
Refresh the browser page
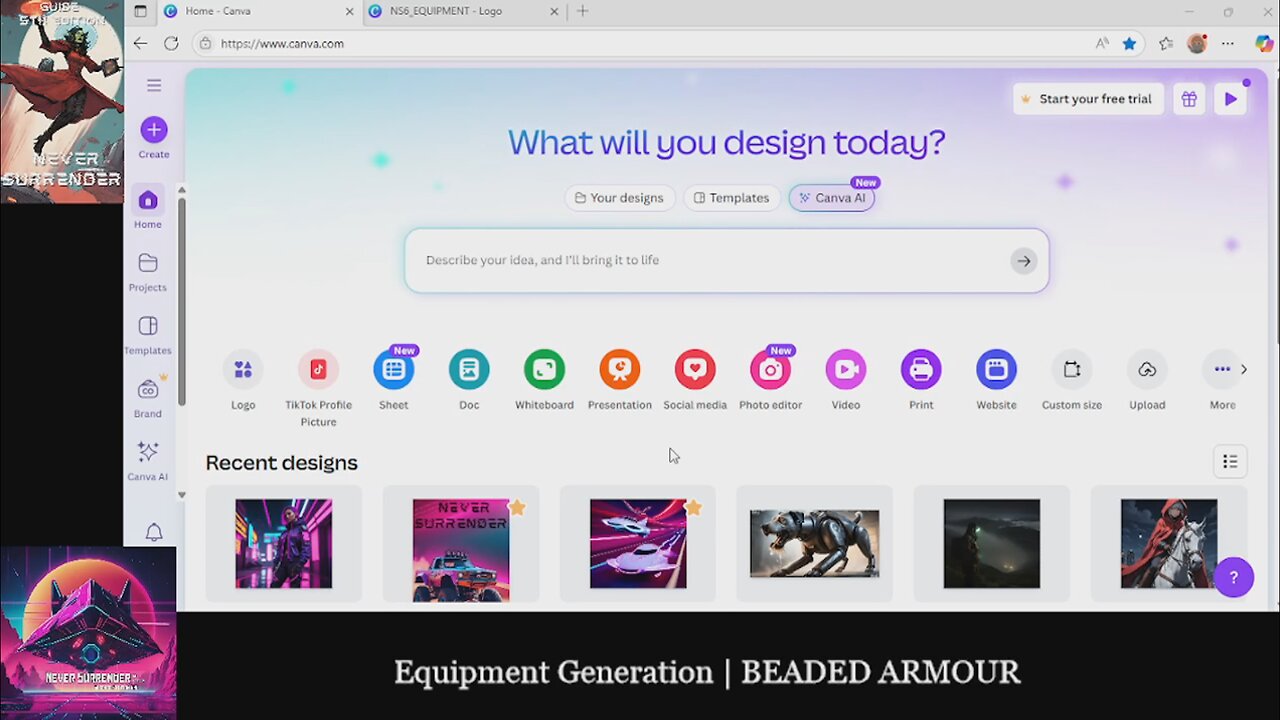pyautogui.click(x=171, y=44)
